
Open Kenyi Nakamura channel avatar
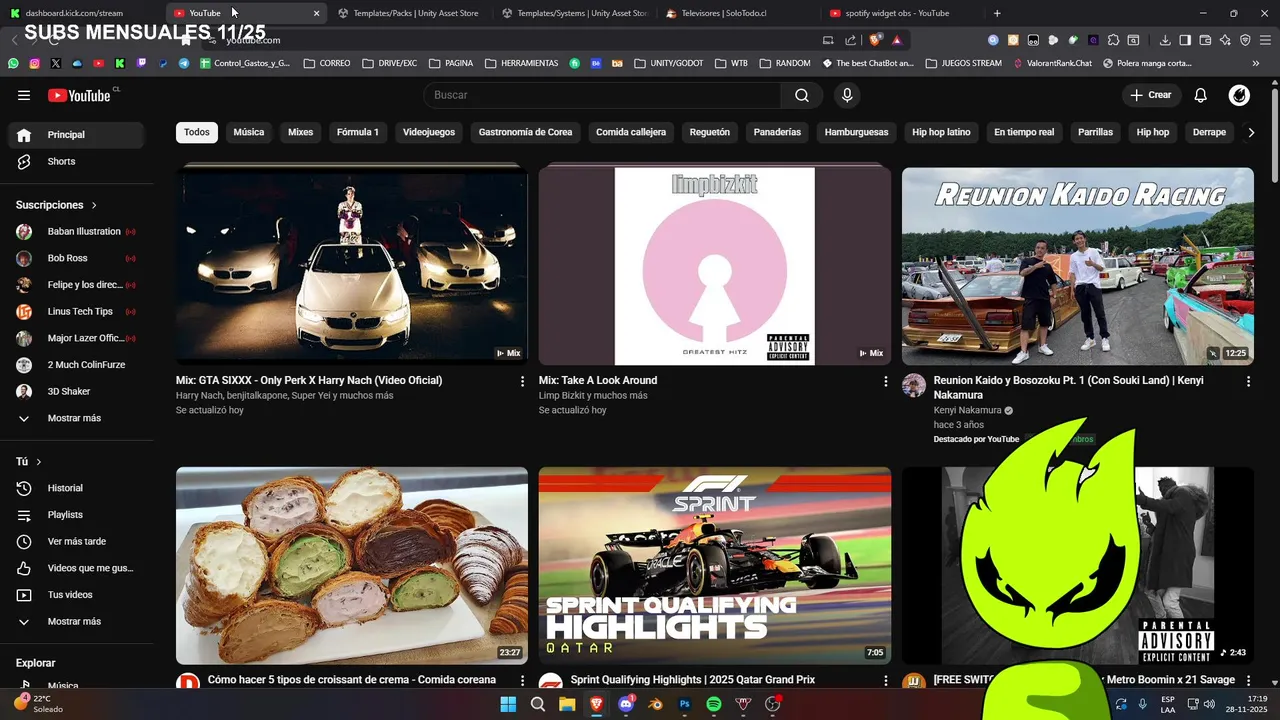[x=914, y=386]
